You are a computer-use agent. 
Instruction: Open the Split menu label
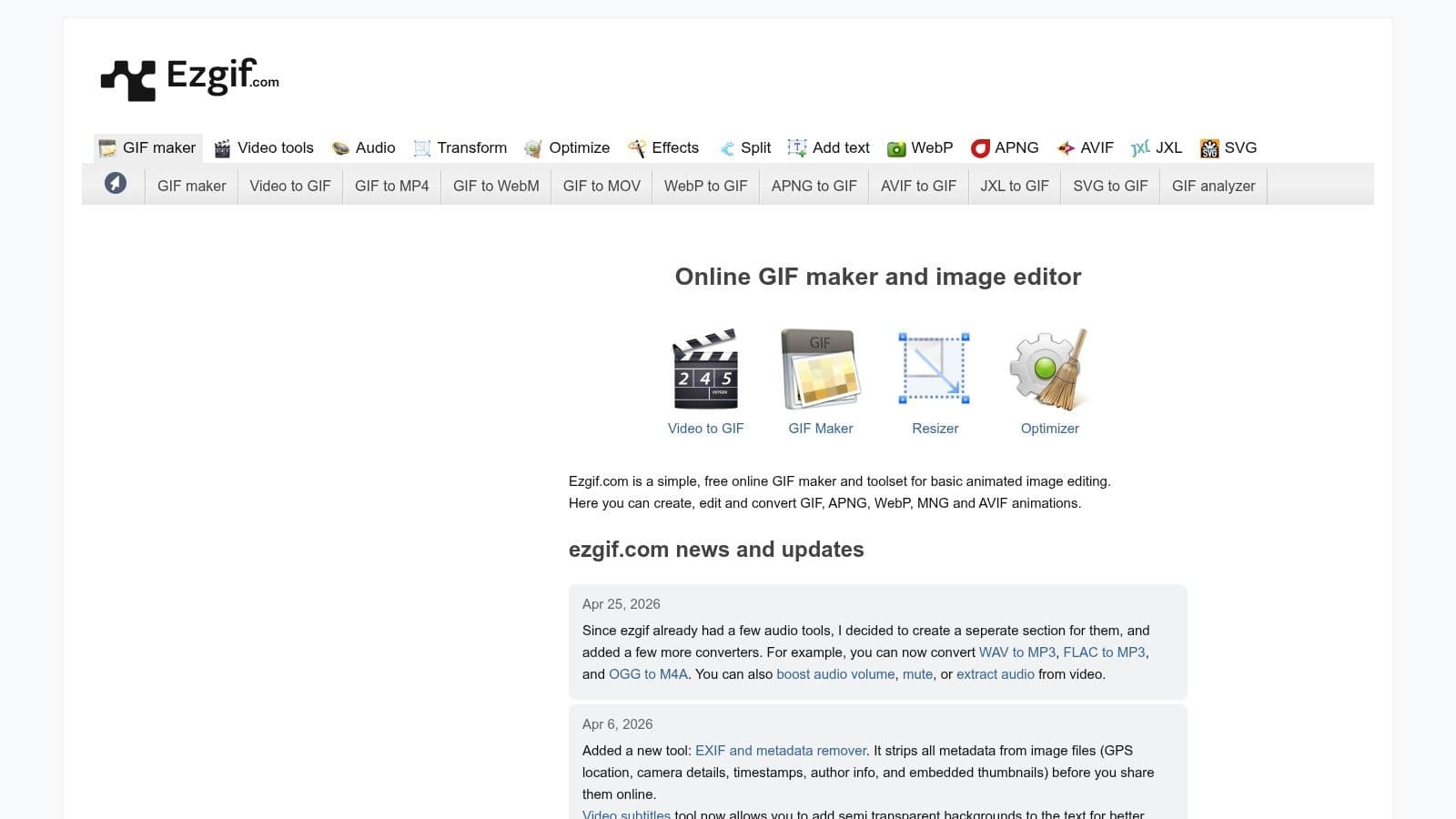click(755, 147)
